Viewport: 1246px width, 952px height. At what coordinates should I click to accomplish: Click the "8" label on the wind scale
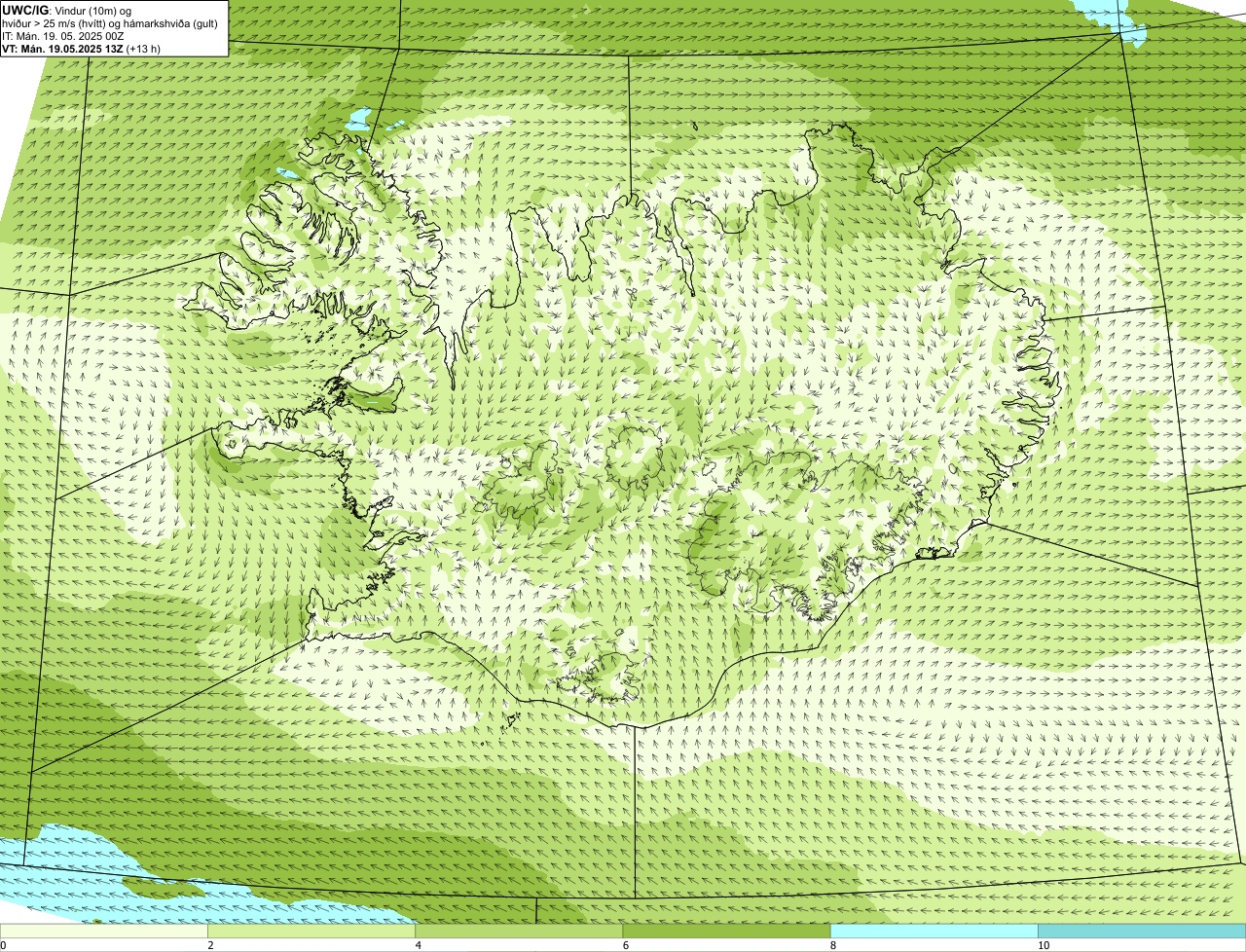click(832, 945)
